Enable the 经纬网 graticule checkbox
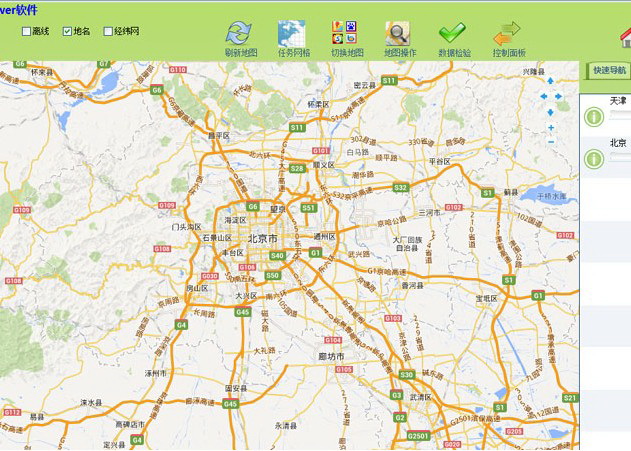Viewport: 631px width, 451px height. (108, 31)
